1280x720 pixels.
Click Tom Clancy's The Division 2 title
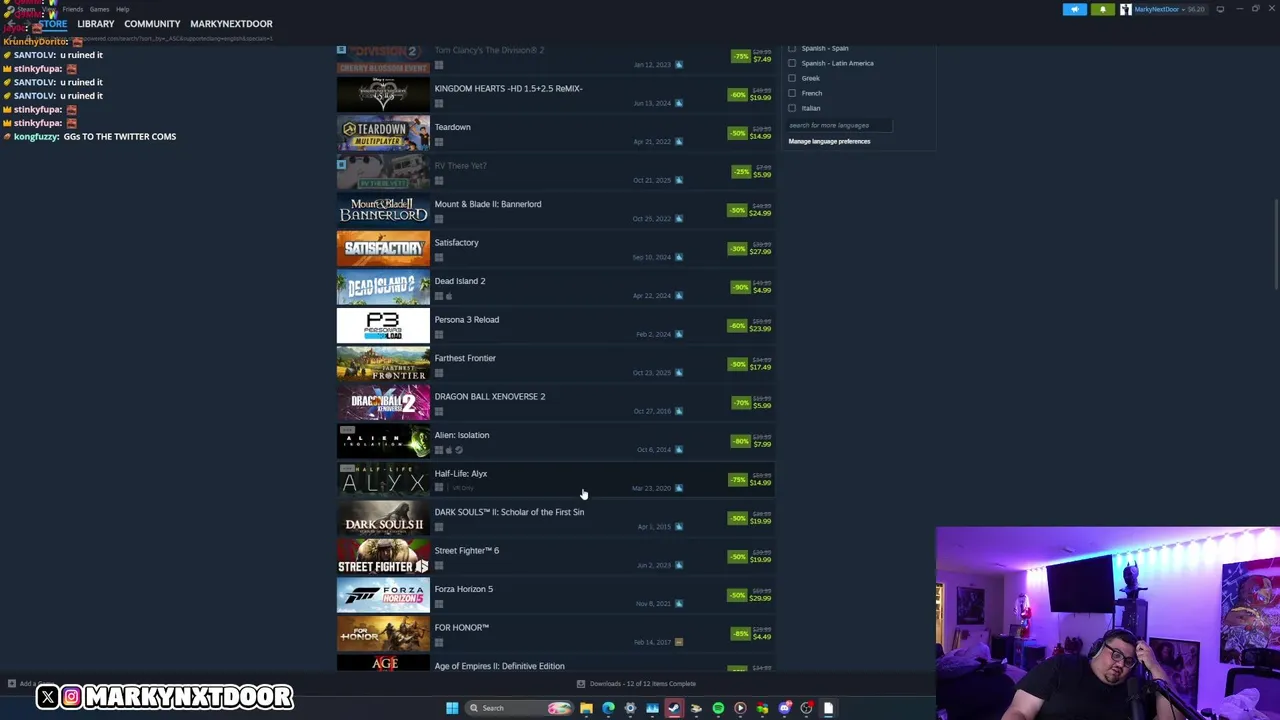point(489,50)
